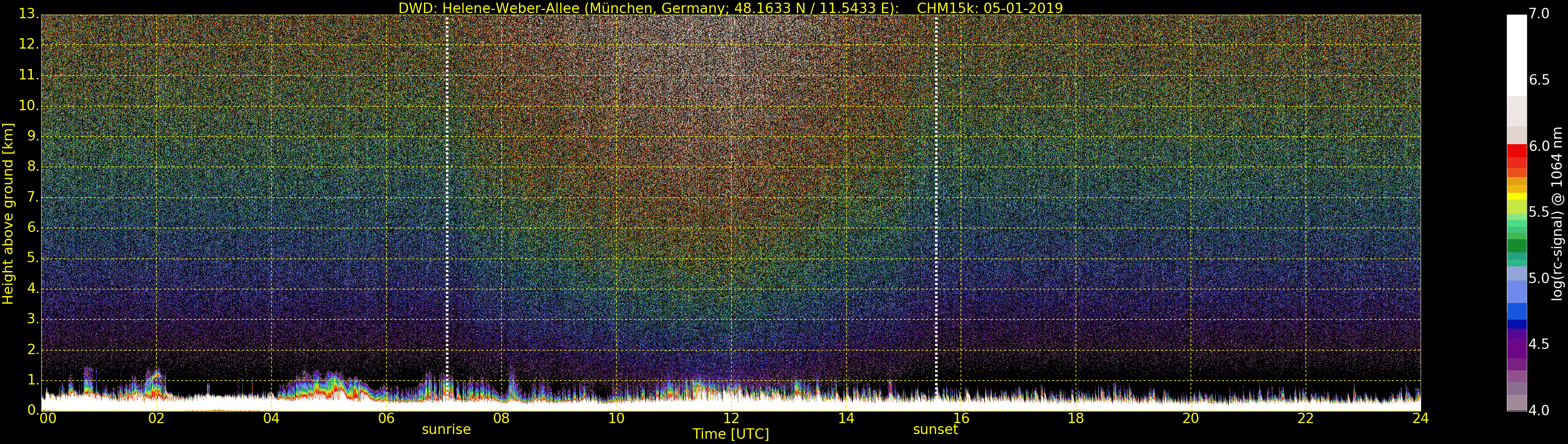
Task: Click height-axis tick label '5.'
Action: [33, 258]
